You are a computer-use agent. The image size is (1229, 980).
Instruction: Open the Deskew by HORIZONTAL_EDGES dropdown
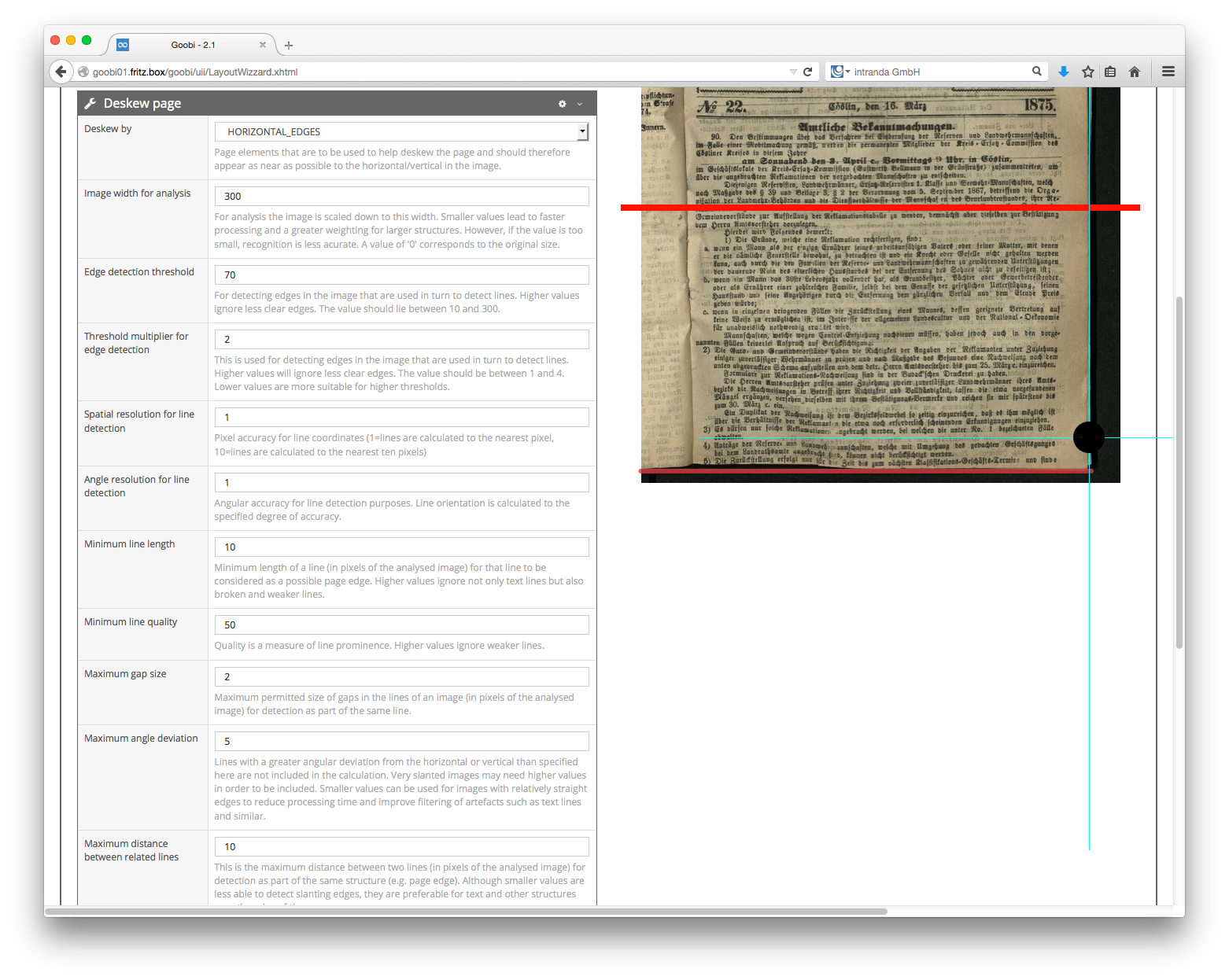401,132
